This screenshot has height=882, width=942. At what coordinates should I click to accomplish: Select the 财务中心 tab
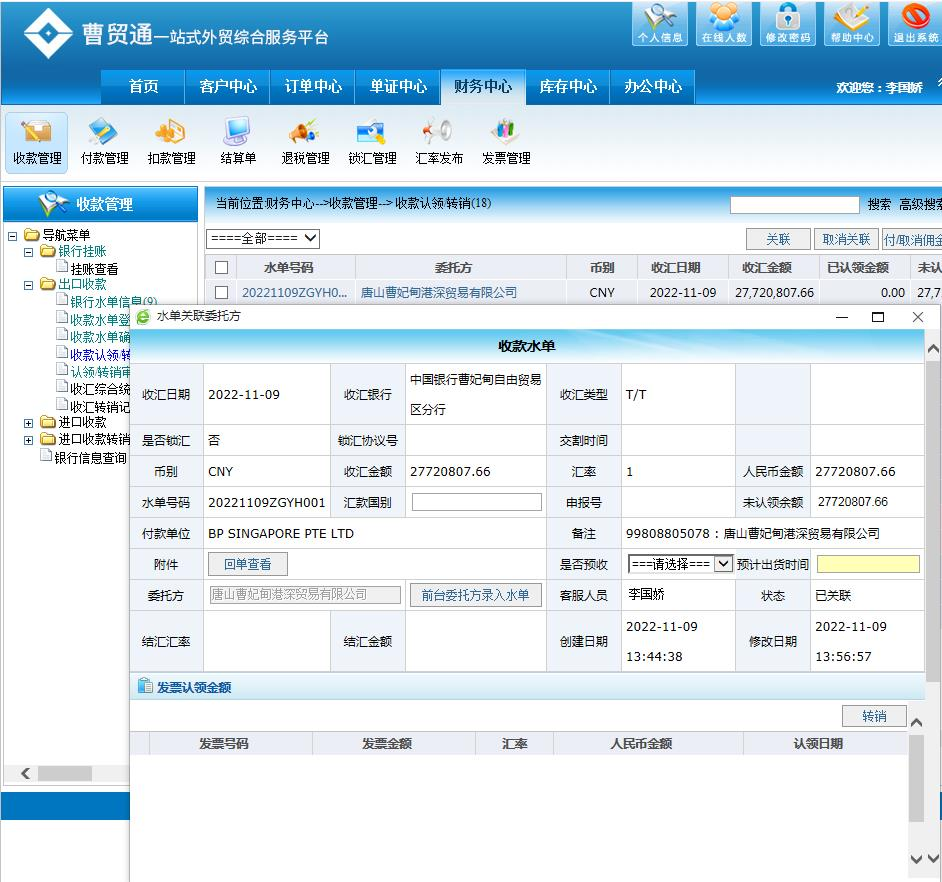(483, 87)
